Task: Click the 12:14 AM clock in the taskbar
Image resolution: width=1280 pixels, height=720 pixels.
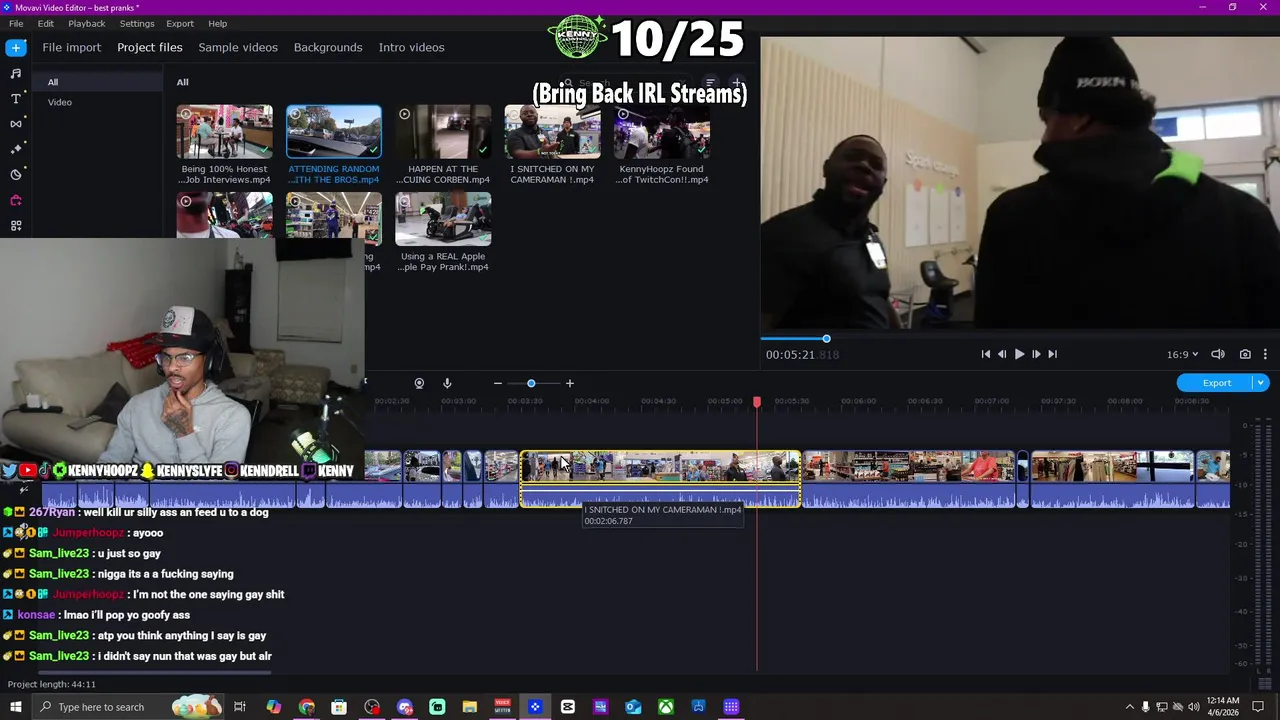Action: coord(1222,707)
